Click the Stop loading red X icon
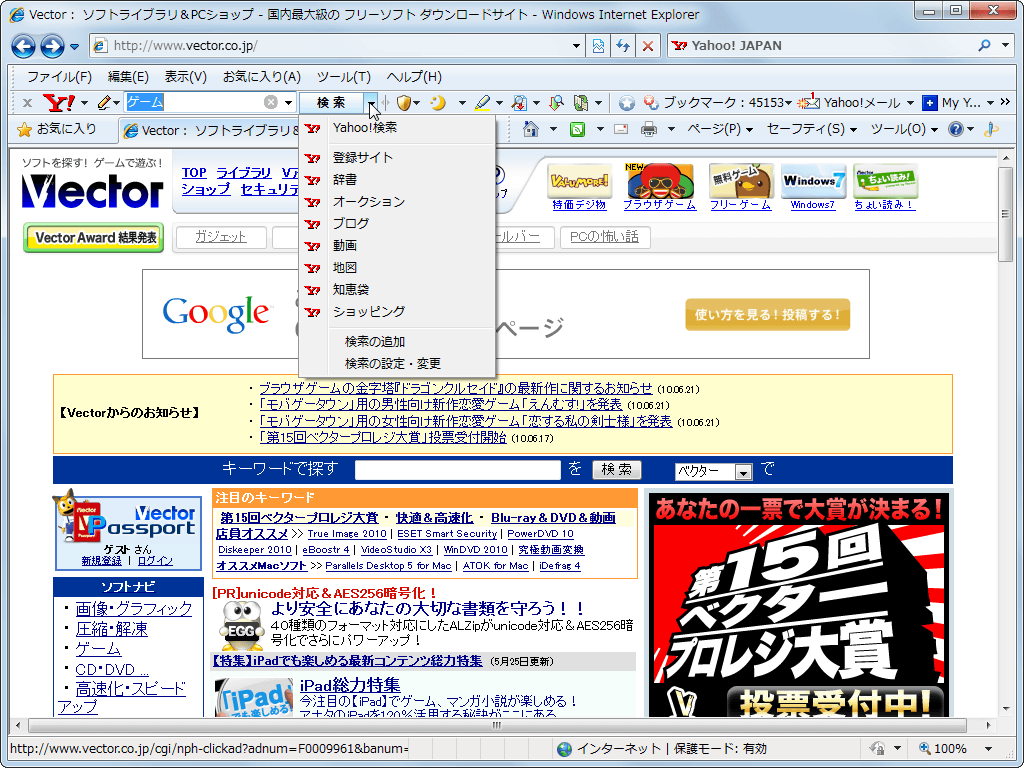This screenshot has height=768, width=1024. click(648, 46)
